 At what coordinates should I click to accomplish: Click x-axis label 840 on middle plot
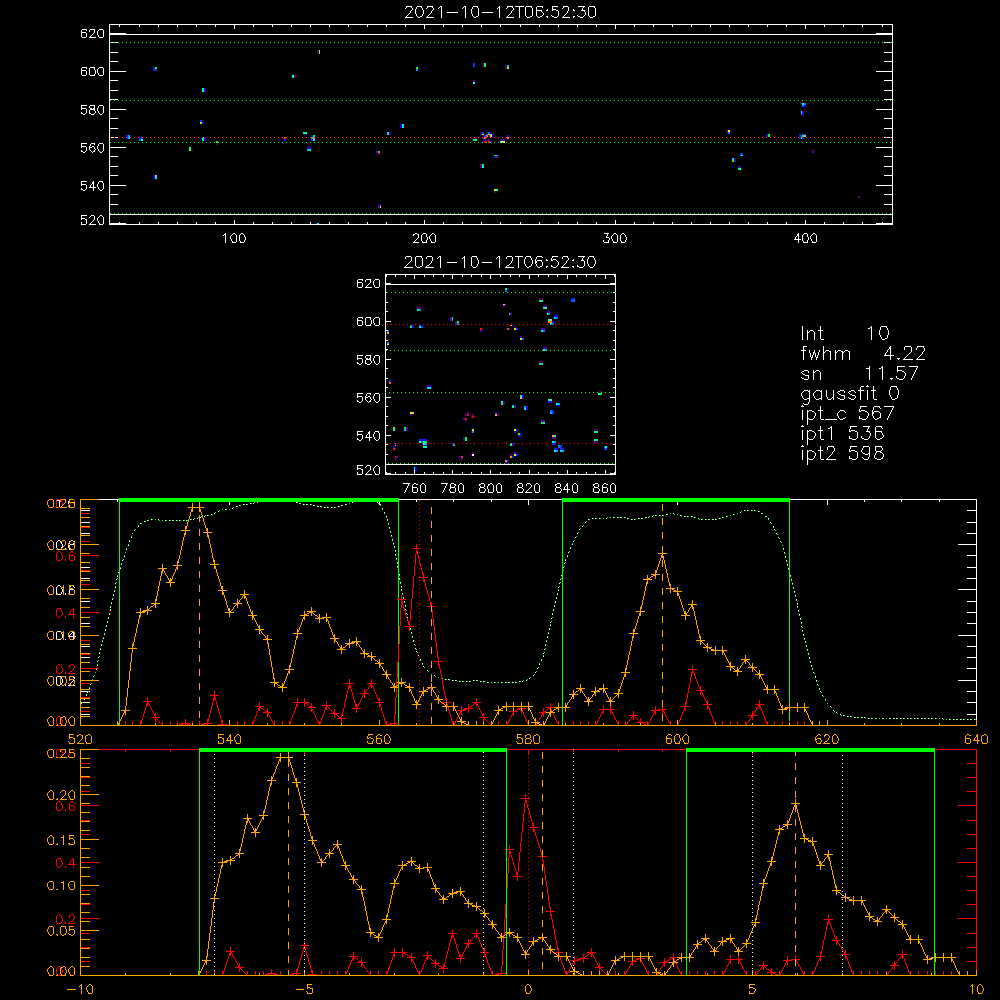coord(566,489)
